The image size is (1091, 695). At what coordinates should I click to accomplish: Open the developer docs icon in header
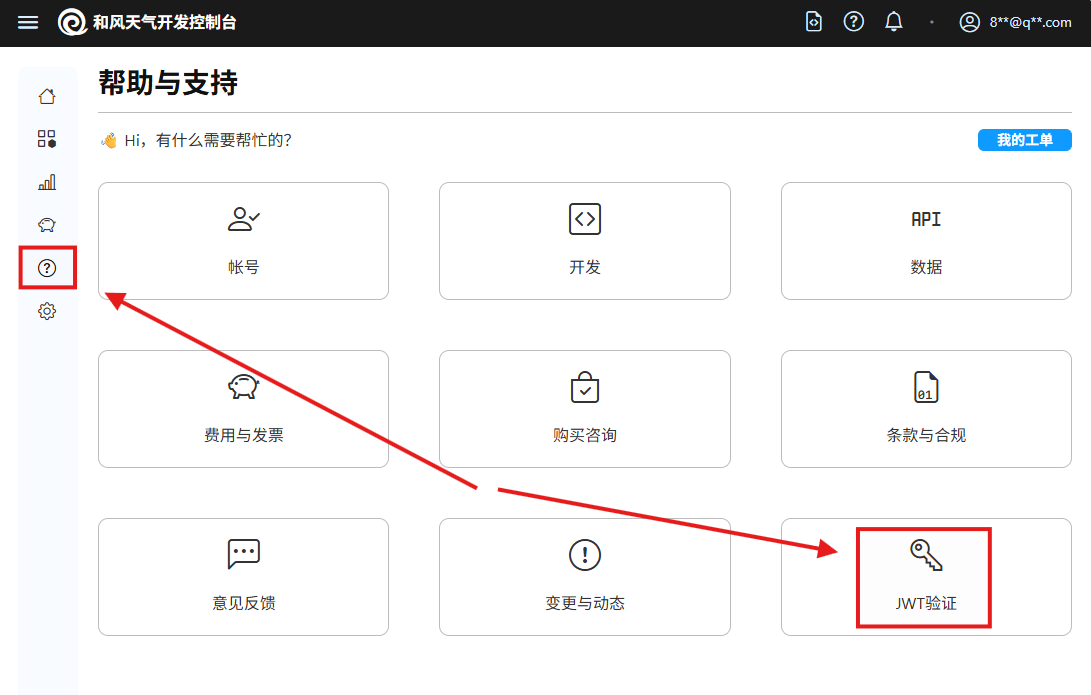814,22
